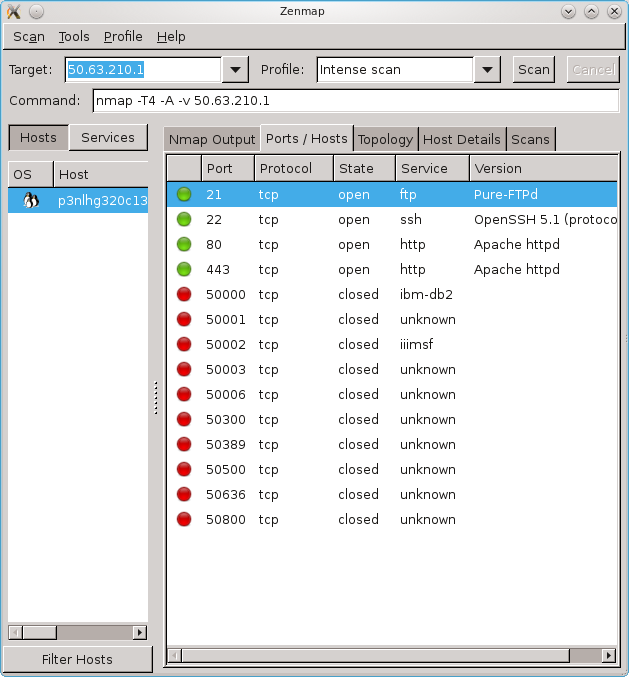Click the red closed icon for port 50002

[184, 345]
